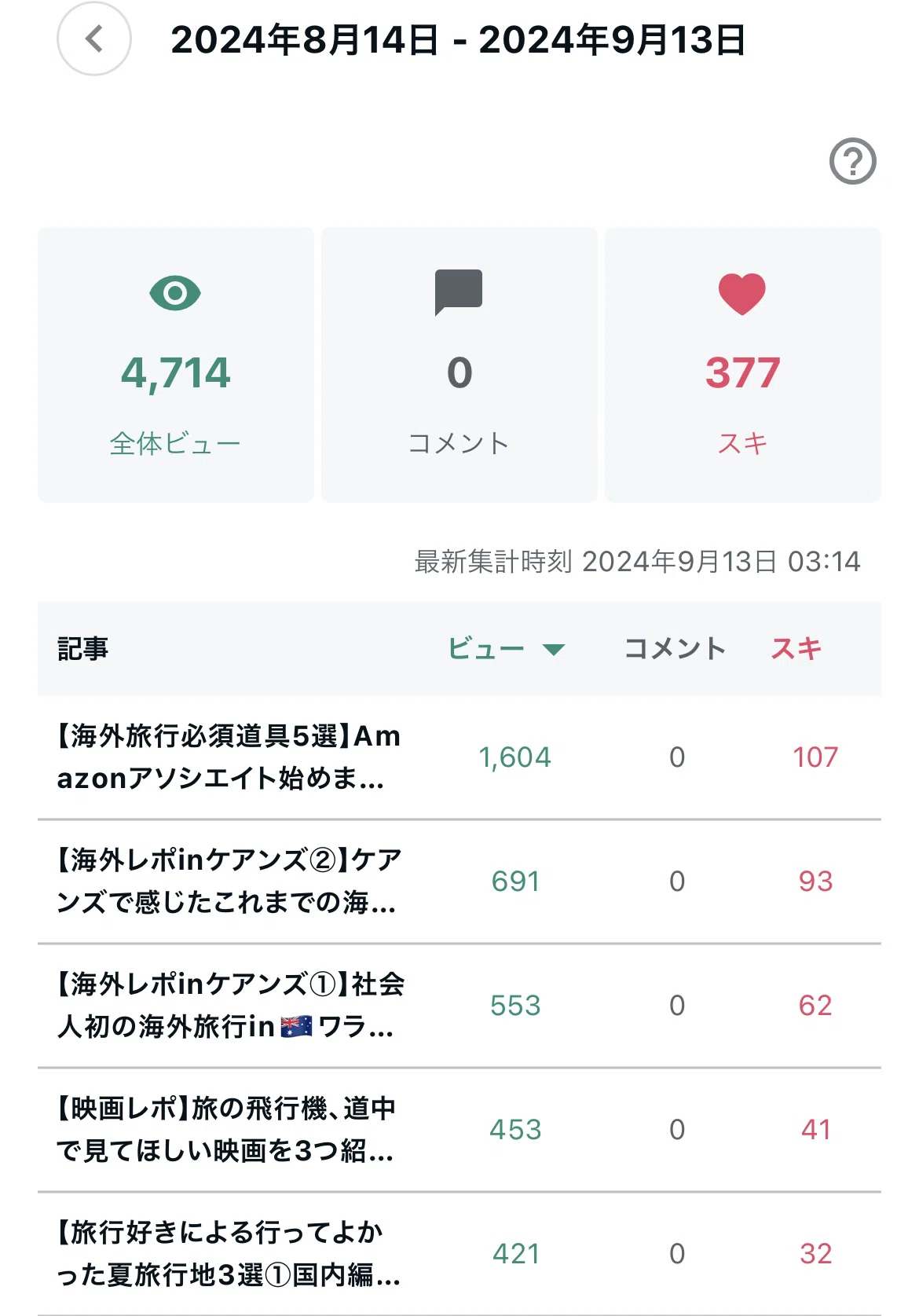Open the help question mark icon
This screenshot has width=919, height=1316.
852,161
